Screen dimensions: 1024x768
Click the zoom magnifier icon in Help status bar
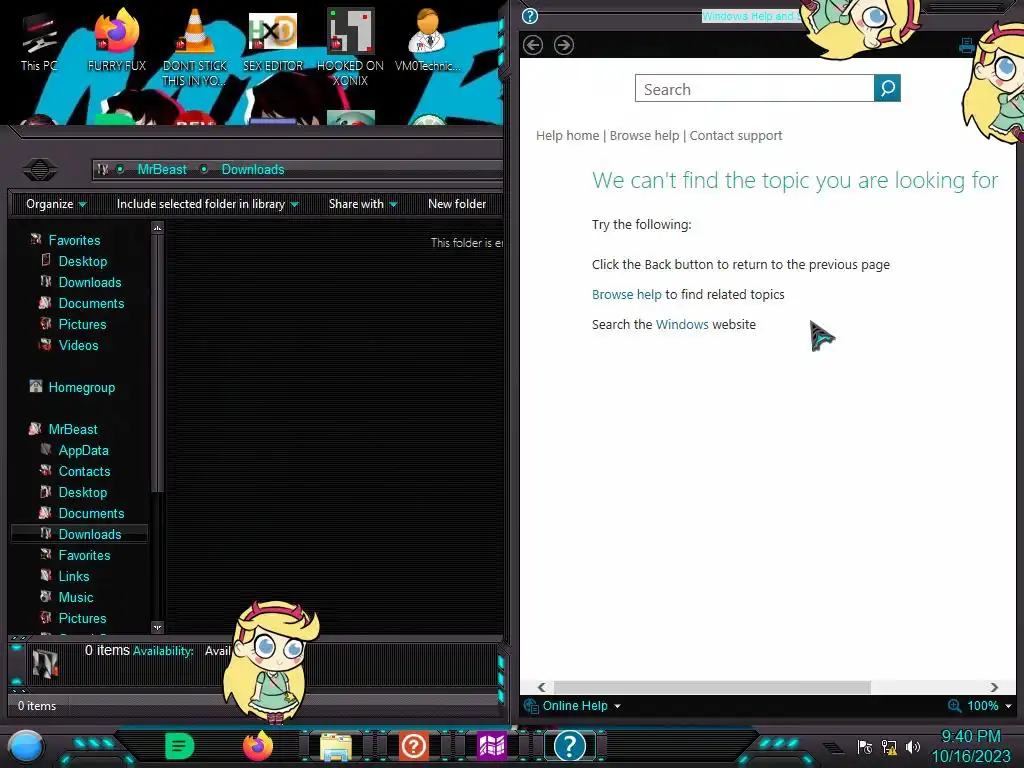coord(954,706)
